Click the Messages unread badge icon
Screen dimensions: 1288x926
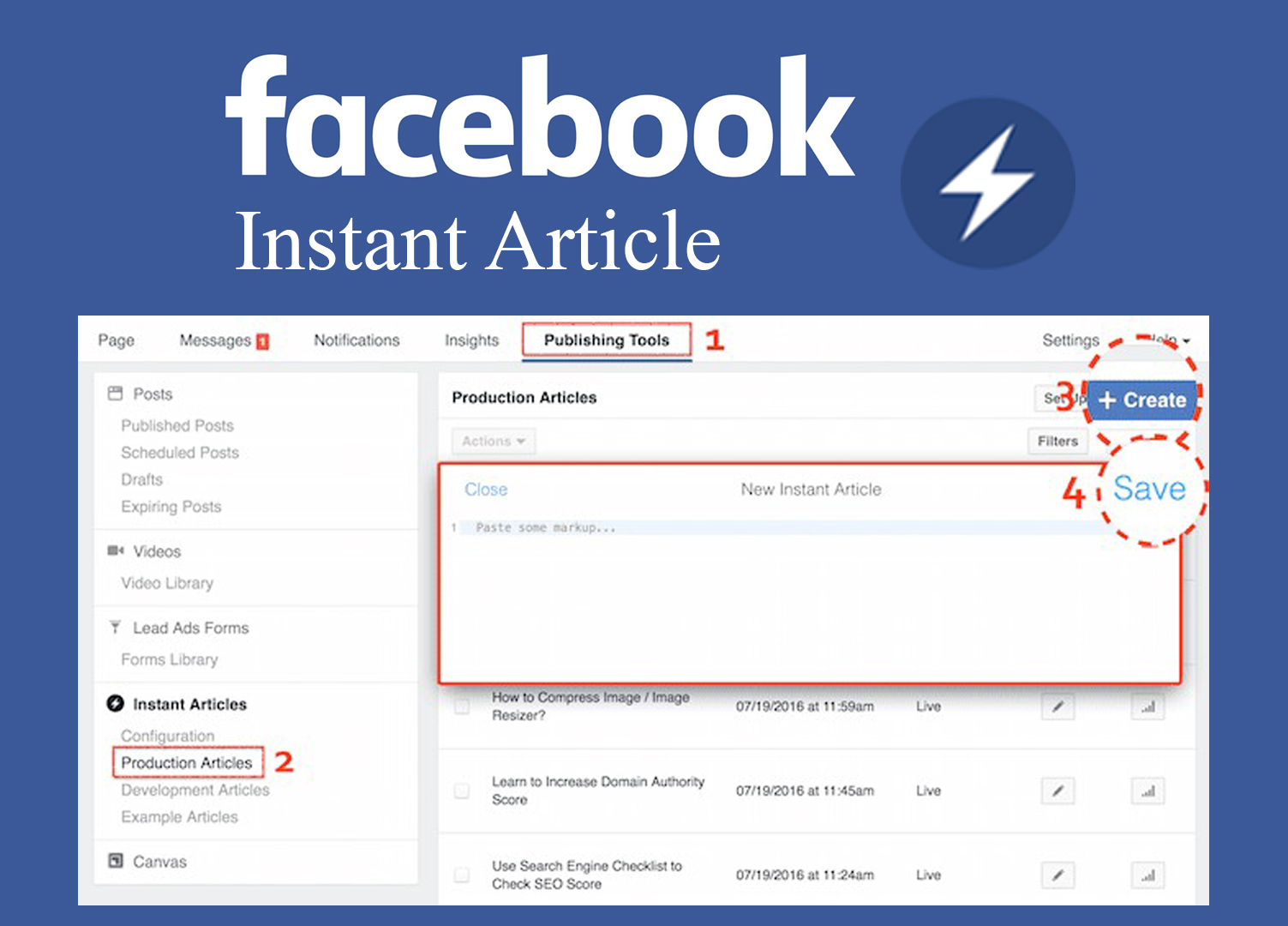coord(262,341)
